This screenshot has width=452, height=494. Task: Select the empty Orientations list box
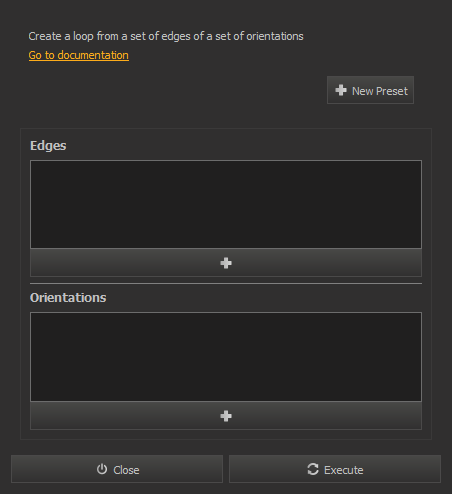tap(226, 357)
